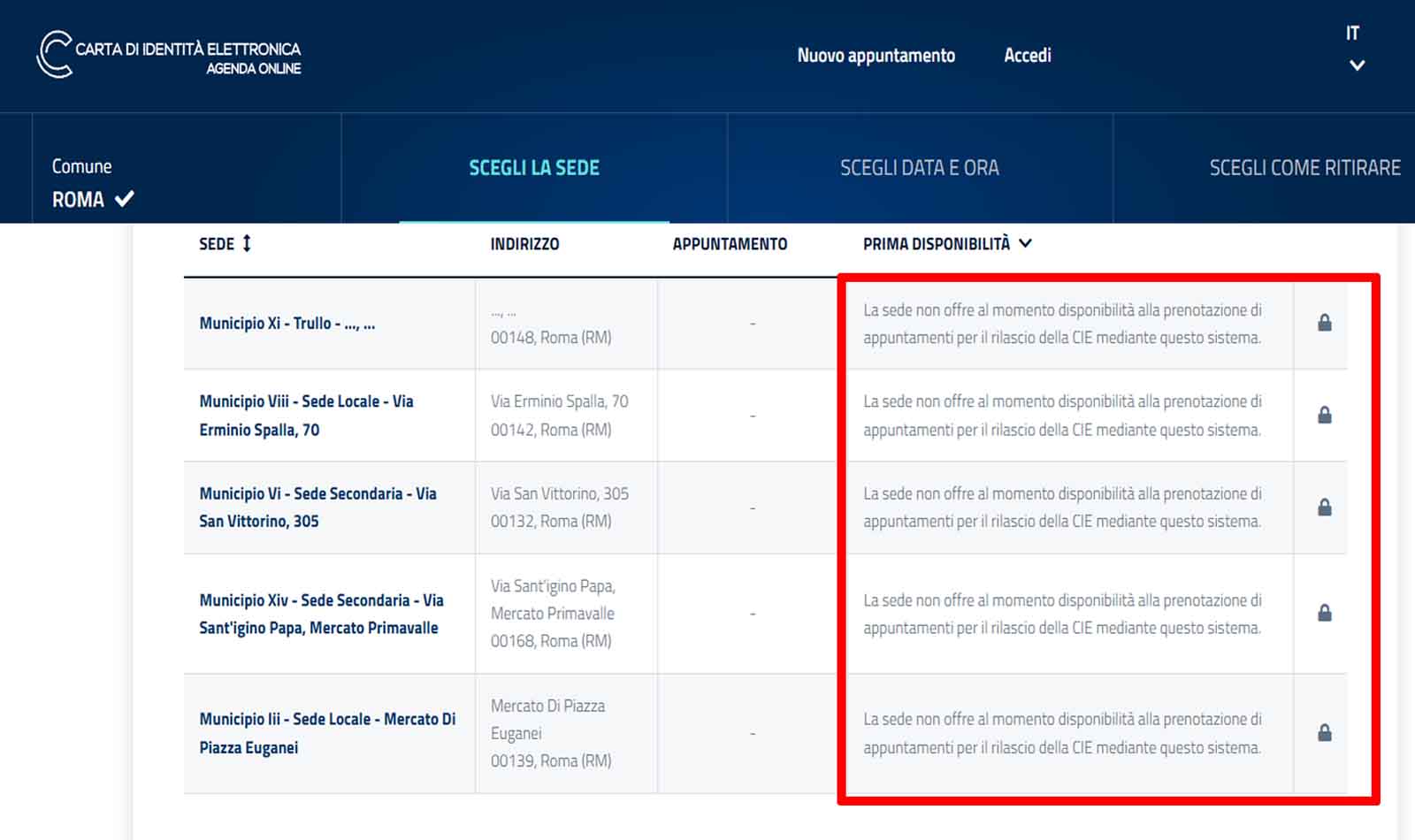Click address Via San Vittorino, 305 00132
The image size is (1415, 840).
pyautogui.click(x=559, y=508)
